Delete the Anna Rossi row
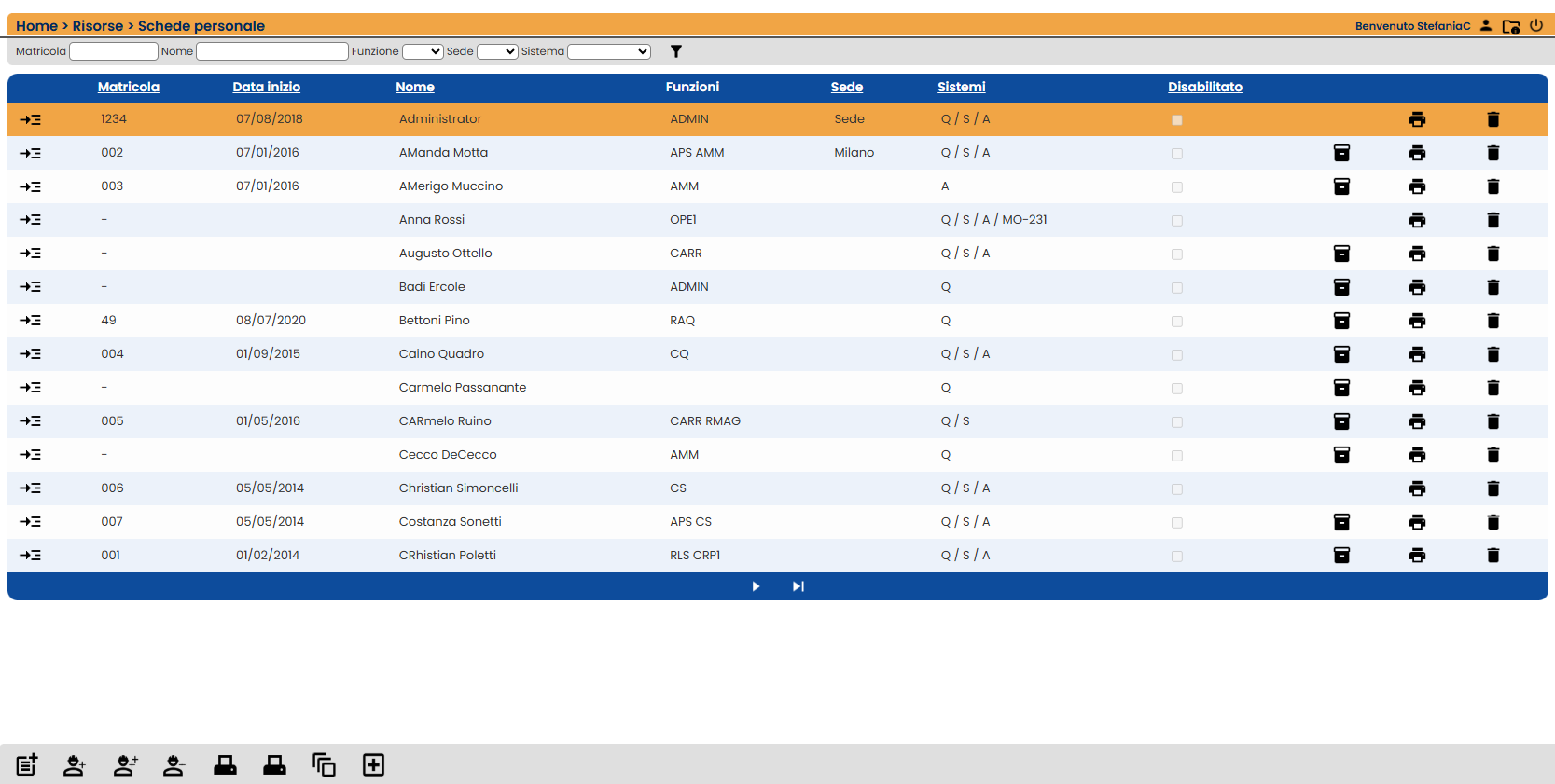 1493,220
